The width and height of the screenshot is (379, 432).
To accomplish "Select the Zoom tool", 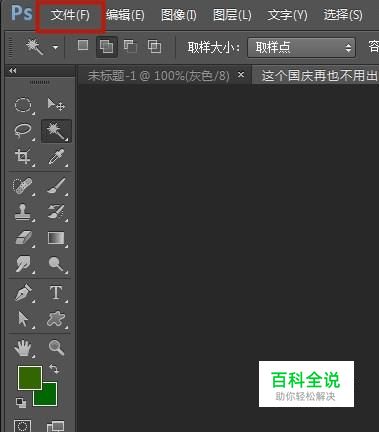I will [x=56, y=348].
